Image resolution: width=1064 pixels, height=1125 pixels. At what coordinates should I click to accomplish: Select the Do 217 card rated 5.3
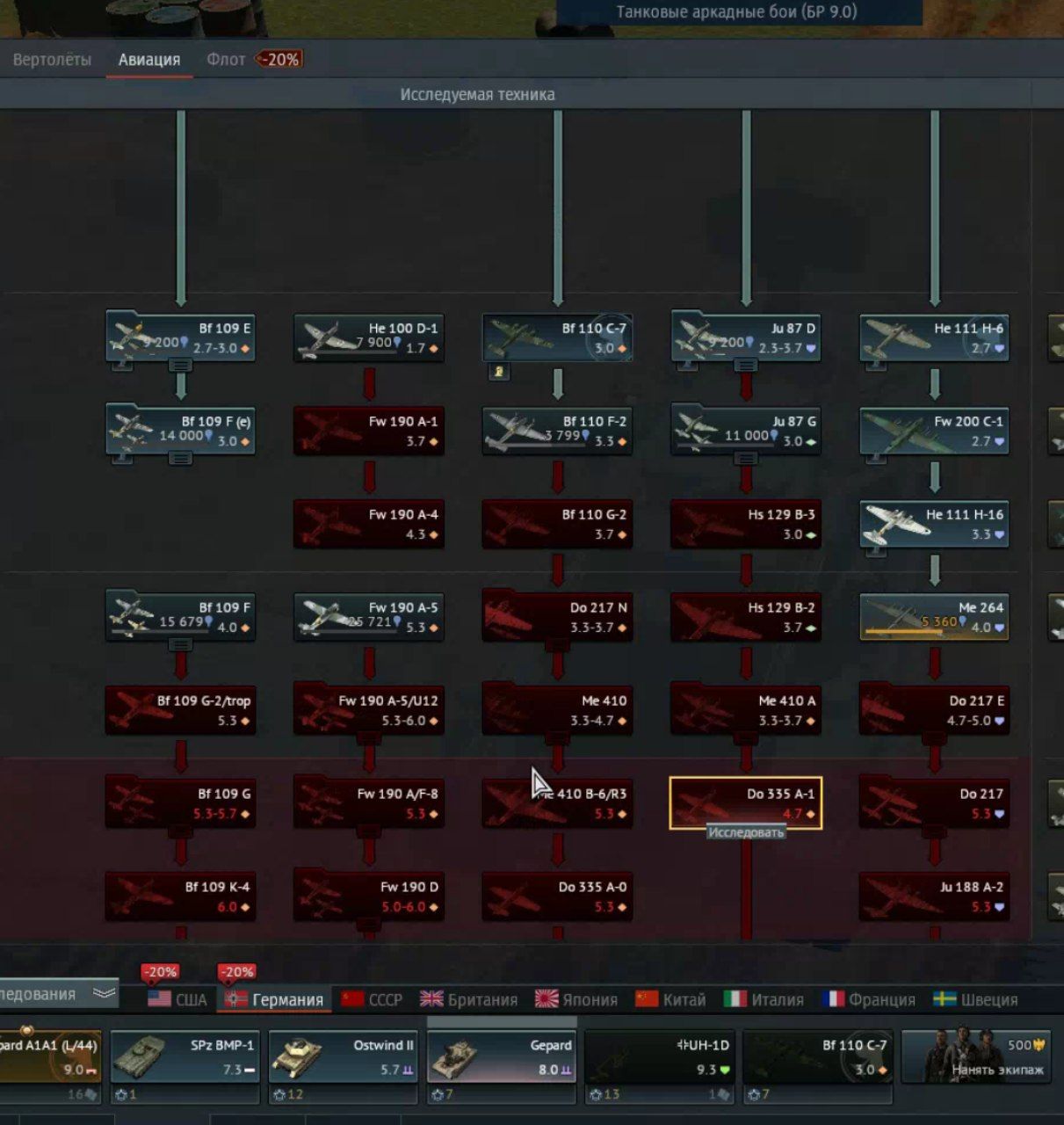pos(934,804)
